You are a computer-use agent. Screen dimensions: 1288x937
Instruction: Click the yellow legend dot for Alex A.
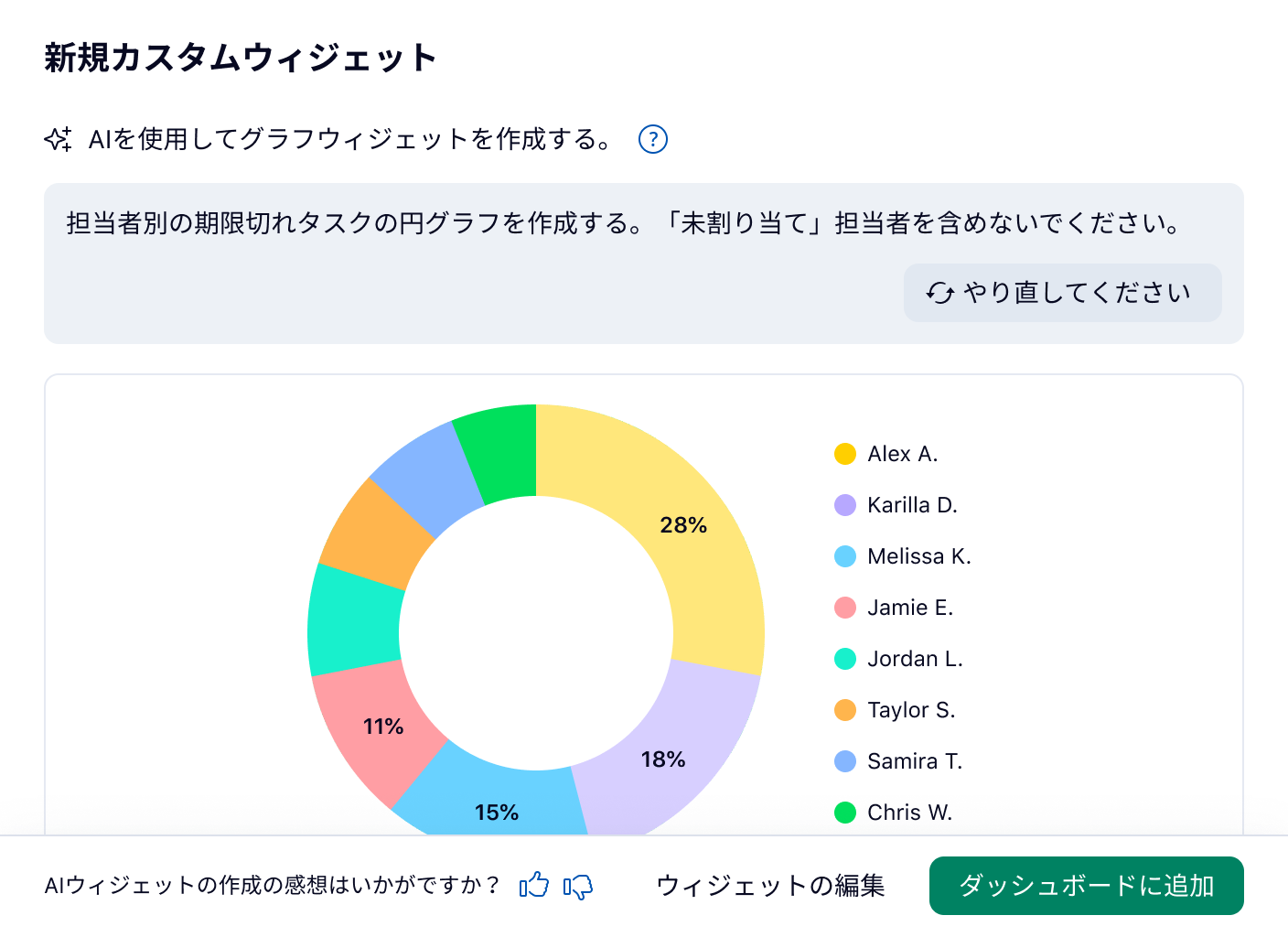click(844, 453)
